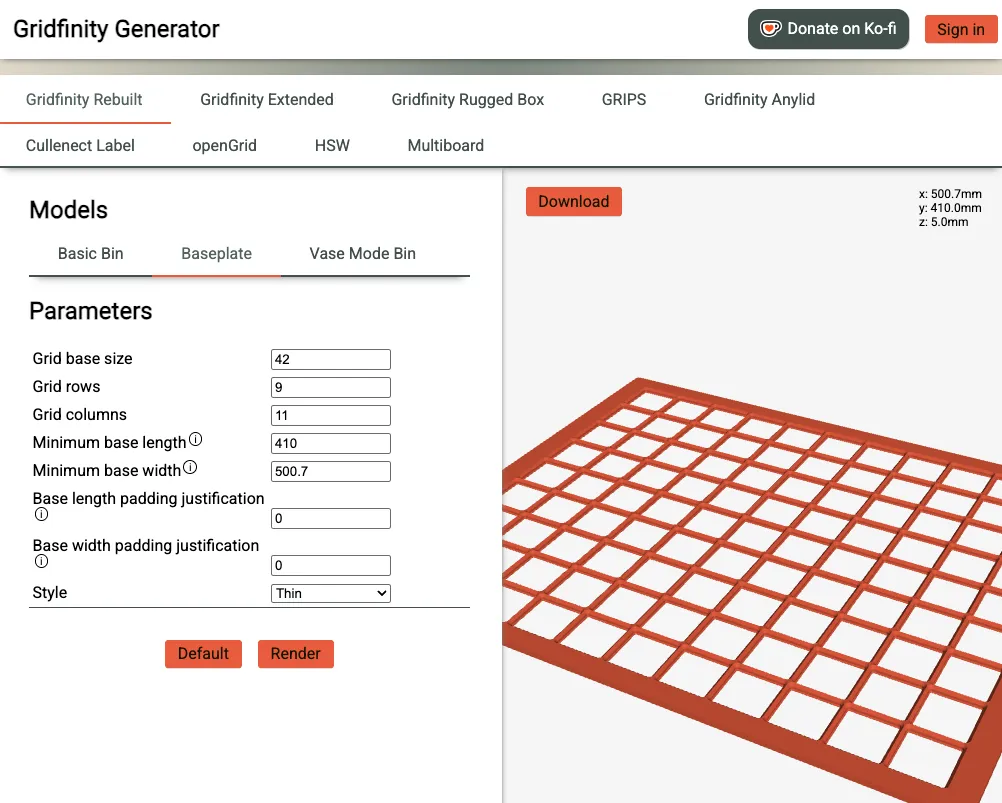Change Style from Thin option
This screenshot has width=1002, height=803.
tap(330, 593)
